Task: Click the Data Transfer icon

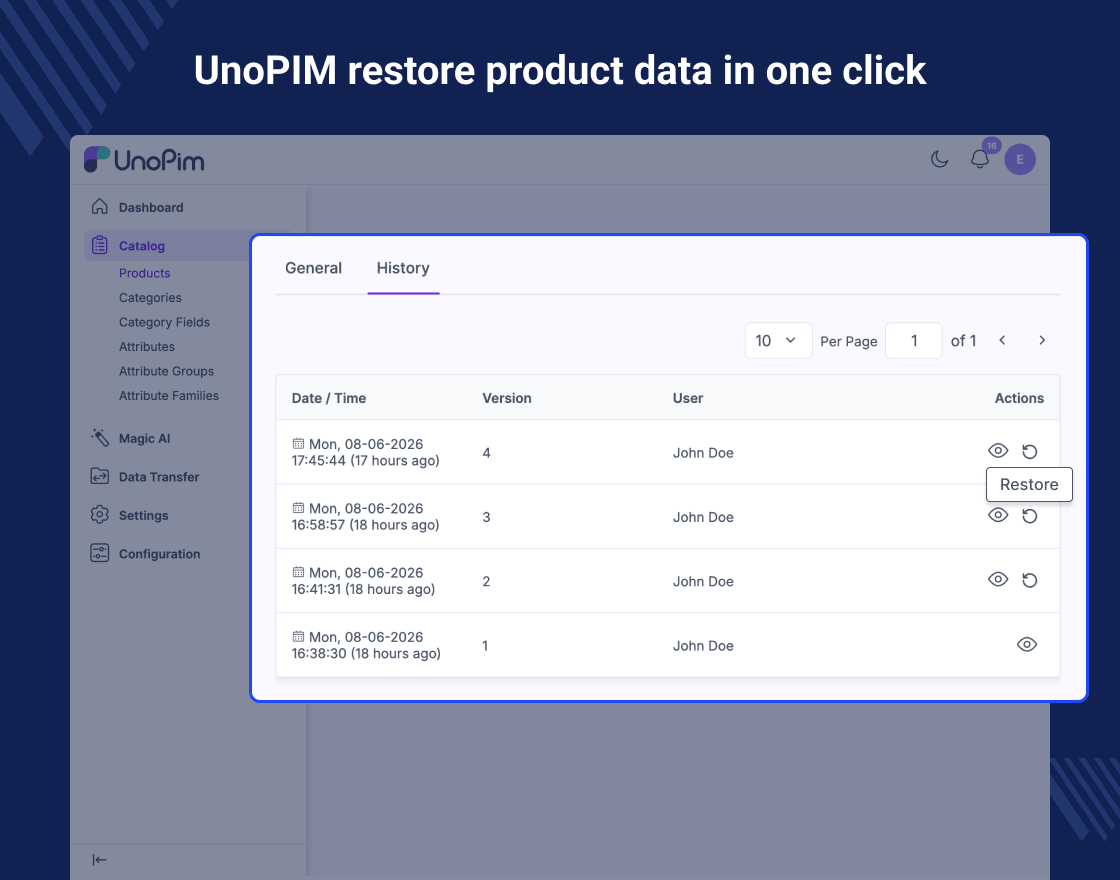Action: (100, 476)
